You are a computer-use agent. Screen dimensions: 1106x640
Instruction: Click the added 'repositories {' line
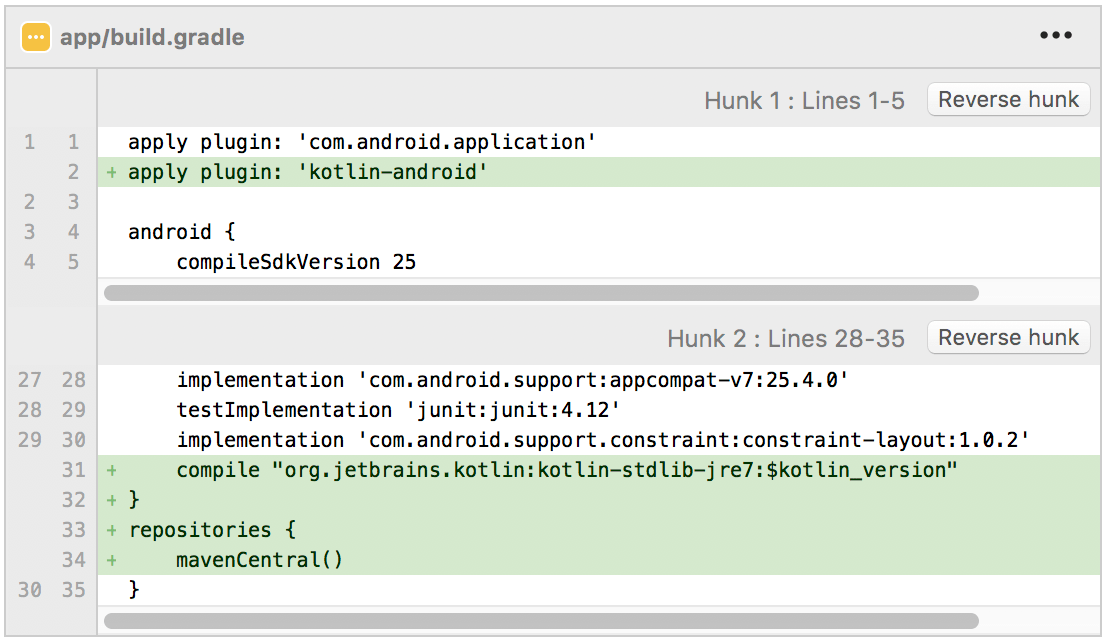[x=212, y=530]
